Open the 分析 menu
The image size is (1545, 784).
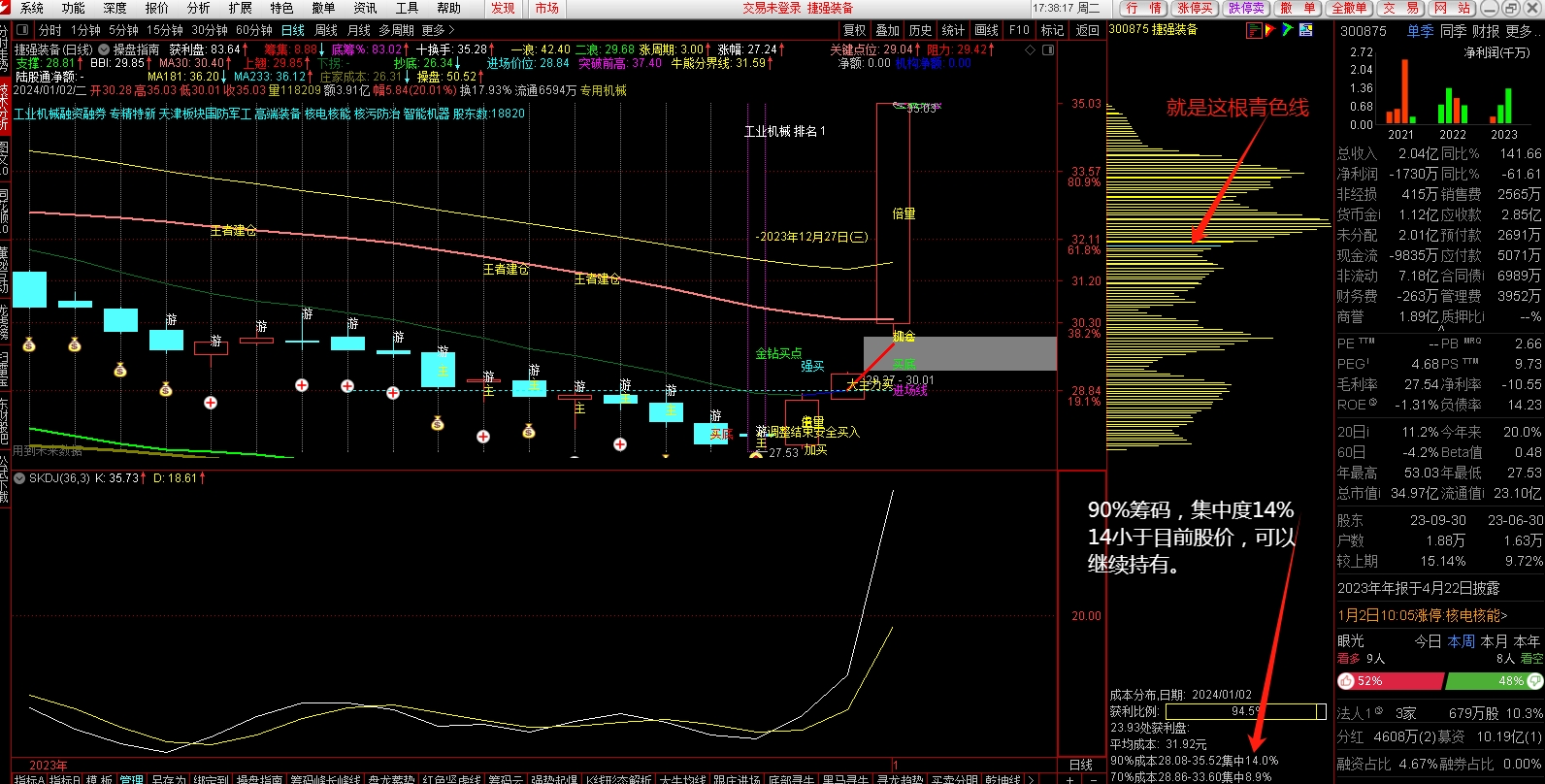[199, 8]
